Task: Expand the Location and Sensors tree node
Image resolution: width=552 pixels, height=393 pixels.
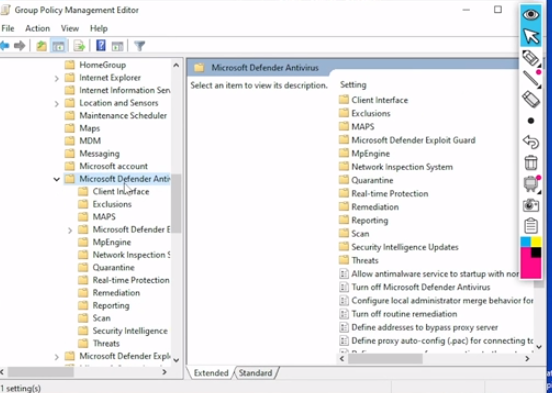Action: click(57, 104)
